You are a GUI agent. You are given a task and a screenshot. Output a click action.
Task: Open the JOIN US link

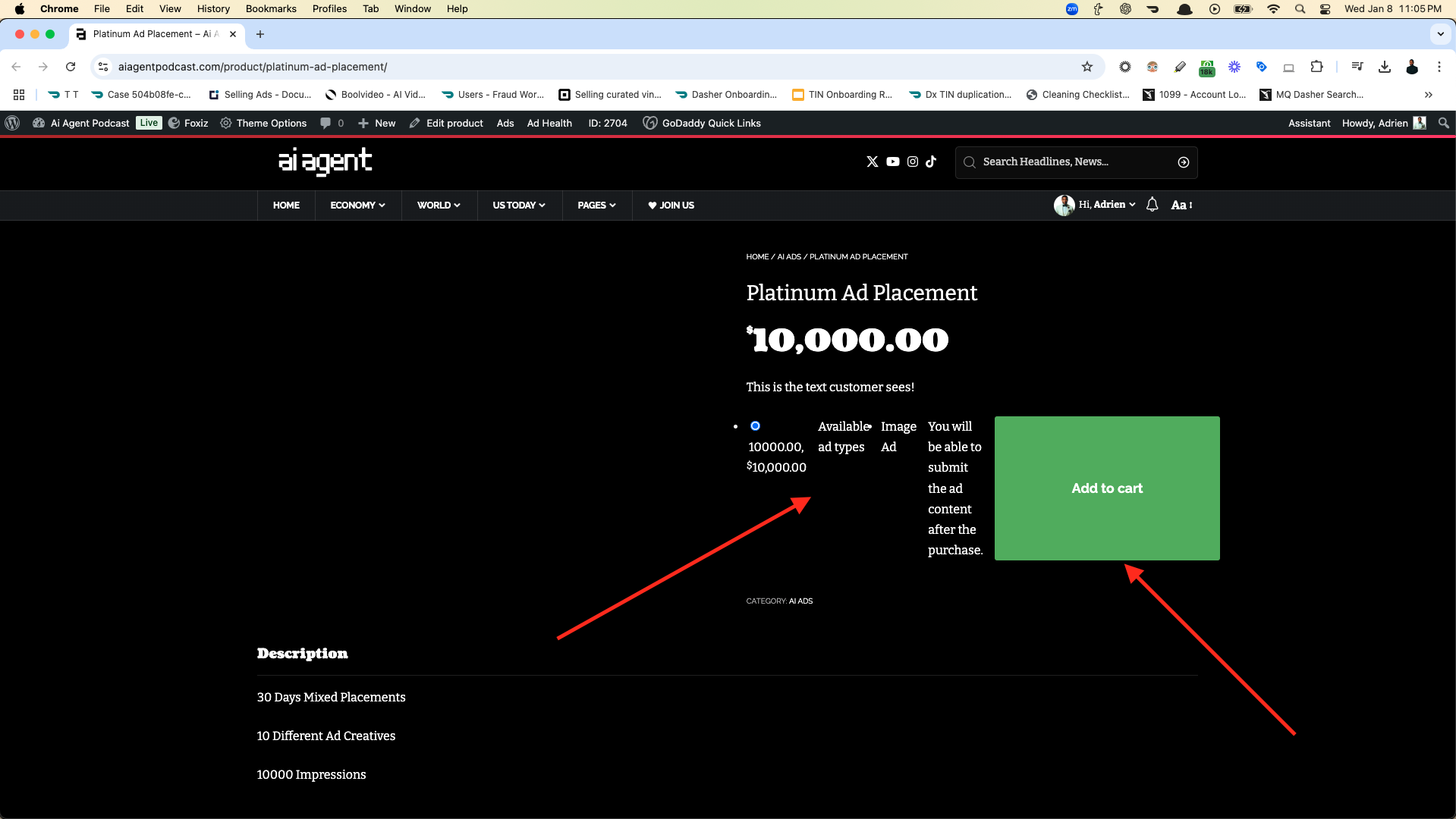point(671,206)
